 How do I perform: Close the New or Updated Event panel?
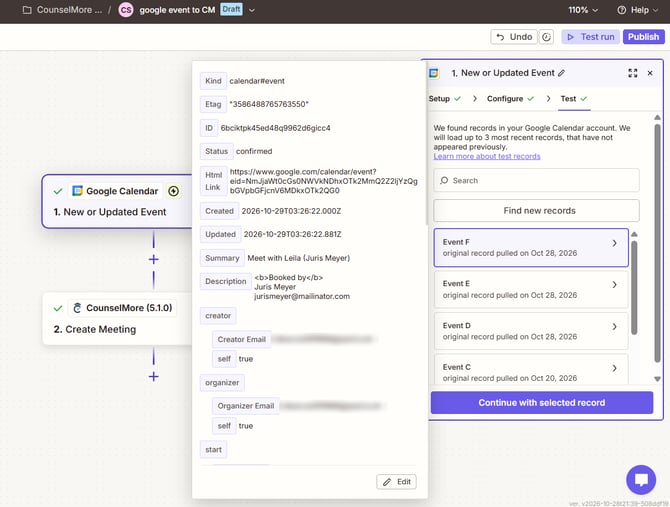(x=650, y=73)
